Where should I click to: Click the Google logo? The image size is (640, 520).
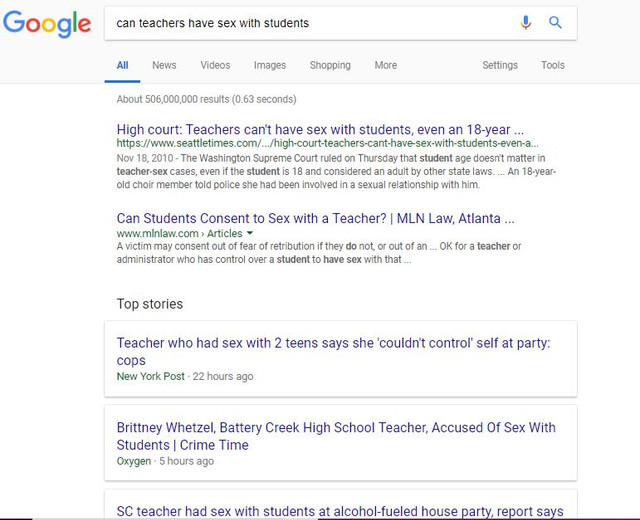tap(47, 24)
